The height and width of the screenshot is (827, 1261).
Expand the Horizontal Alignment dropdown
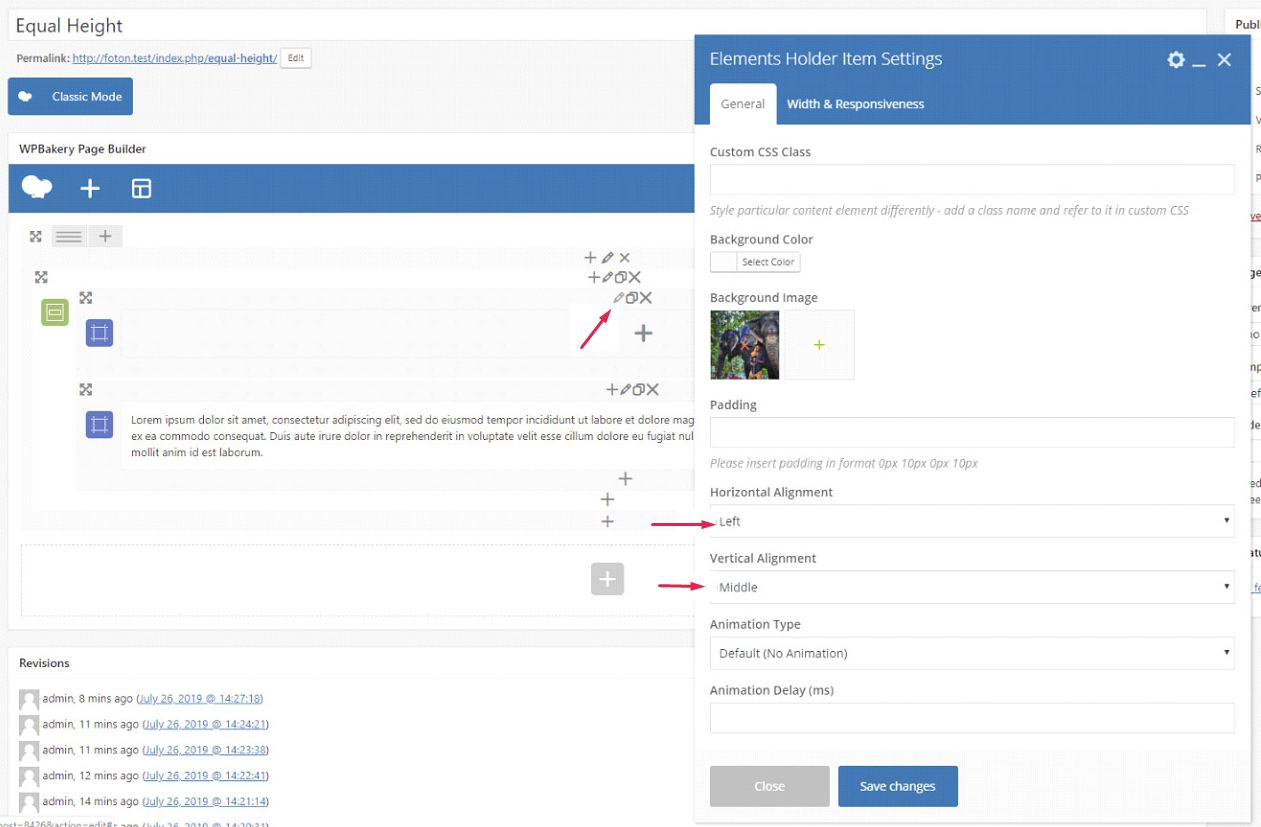point(971,521)
